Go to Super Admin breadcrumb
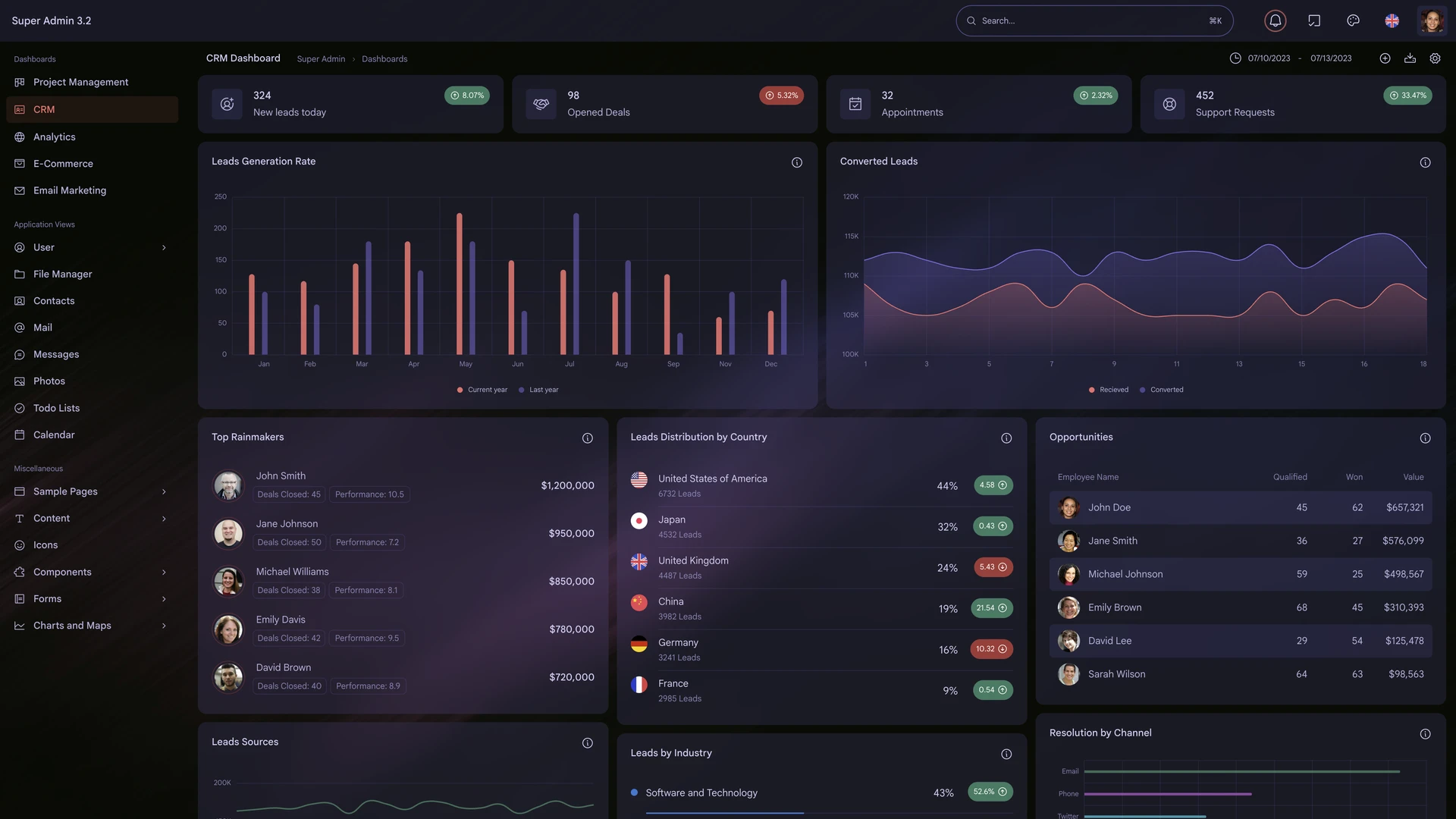The width and height of the screenshot is (1456, 819). (x=321, y=59)
